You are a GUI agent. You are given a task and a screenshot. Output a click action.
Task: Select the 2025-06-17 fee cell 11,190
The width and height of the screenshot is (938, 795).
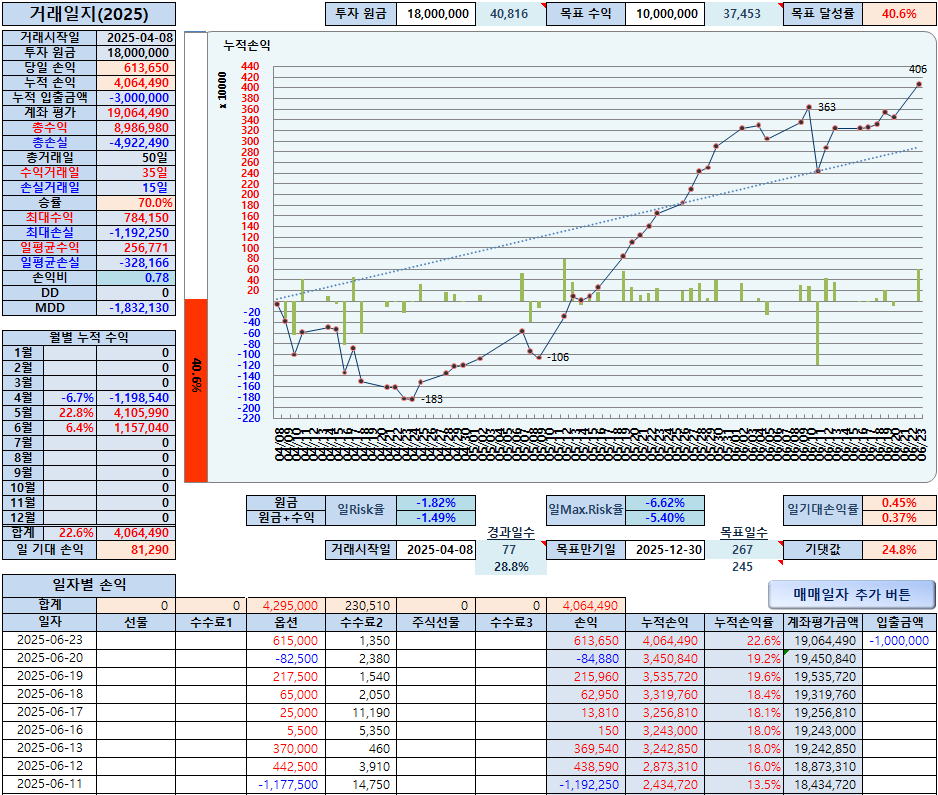click(x=361, y=712)
